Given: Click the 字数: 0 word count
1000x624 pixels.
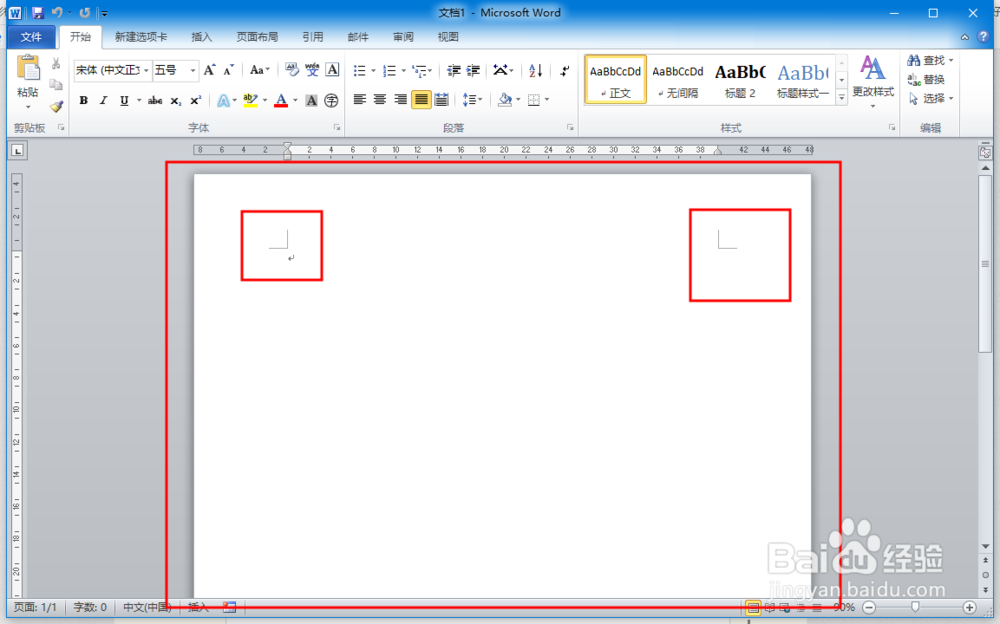Looking at the screenshot, I should click(x=90, y=607).
